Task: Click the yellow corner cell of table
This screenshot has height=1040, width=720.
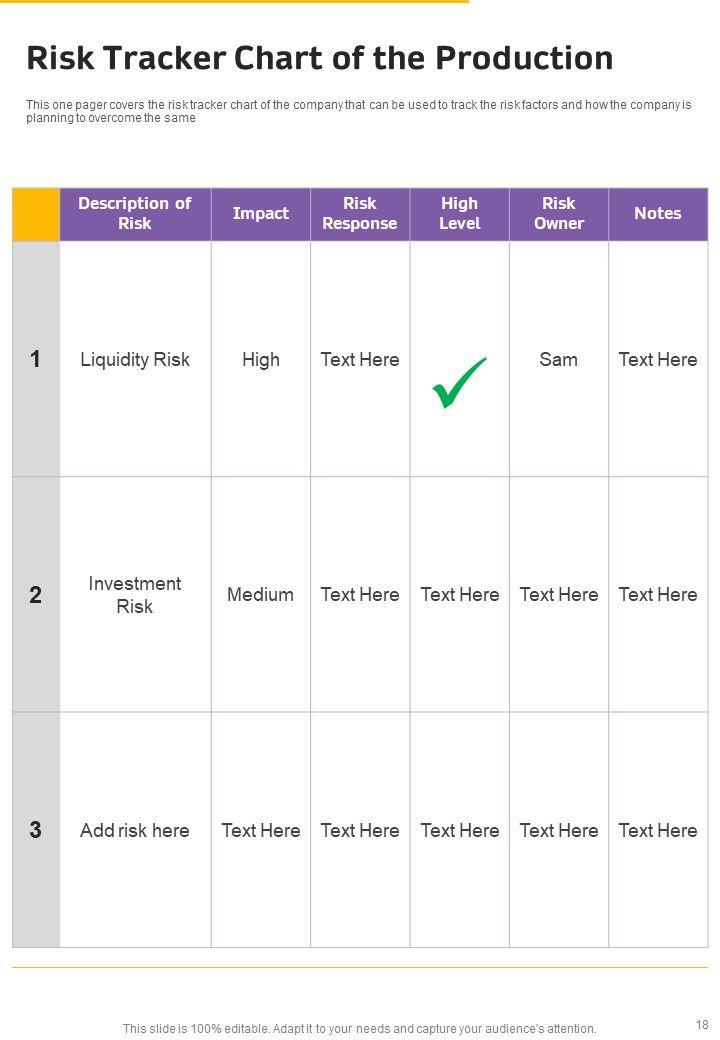Action: click(x=36, y=214)
